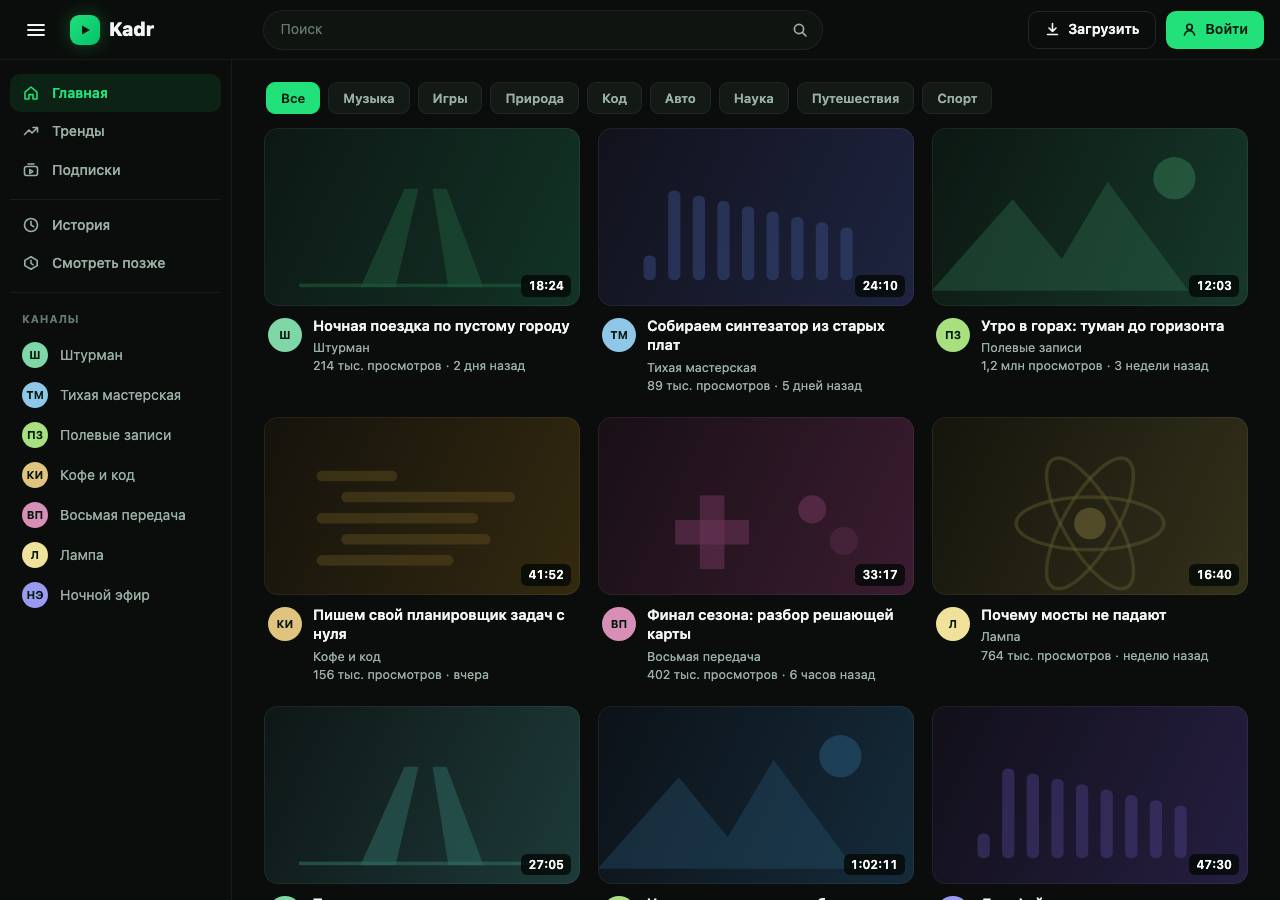
Task: Open Собираем синтезатор из старых плат title
Action: (x=766, y=335)
